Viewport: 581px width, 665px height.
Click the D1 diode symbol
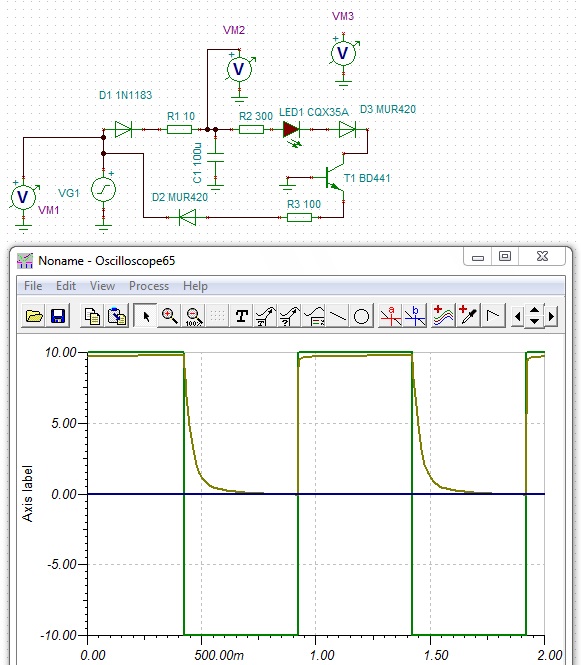(x=123, y=129)
